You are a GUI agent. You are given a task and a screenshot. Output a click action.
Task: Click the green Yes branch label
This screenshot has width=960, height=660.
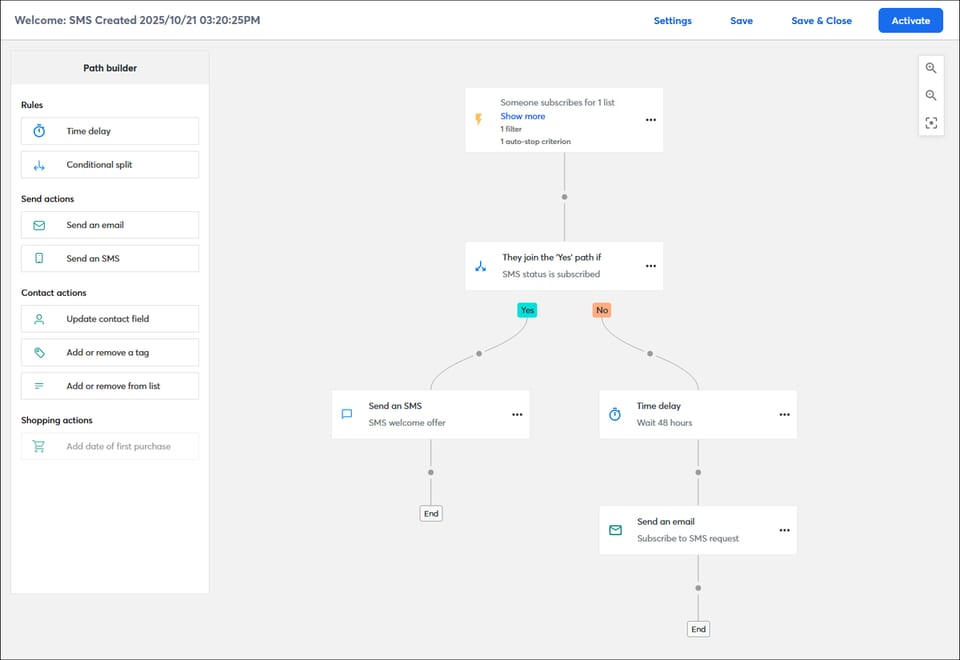(527, 310)
